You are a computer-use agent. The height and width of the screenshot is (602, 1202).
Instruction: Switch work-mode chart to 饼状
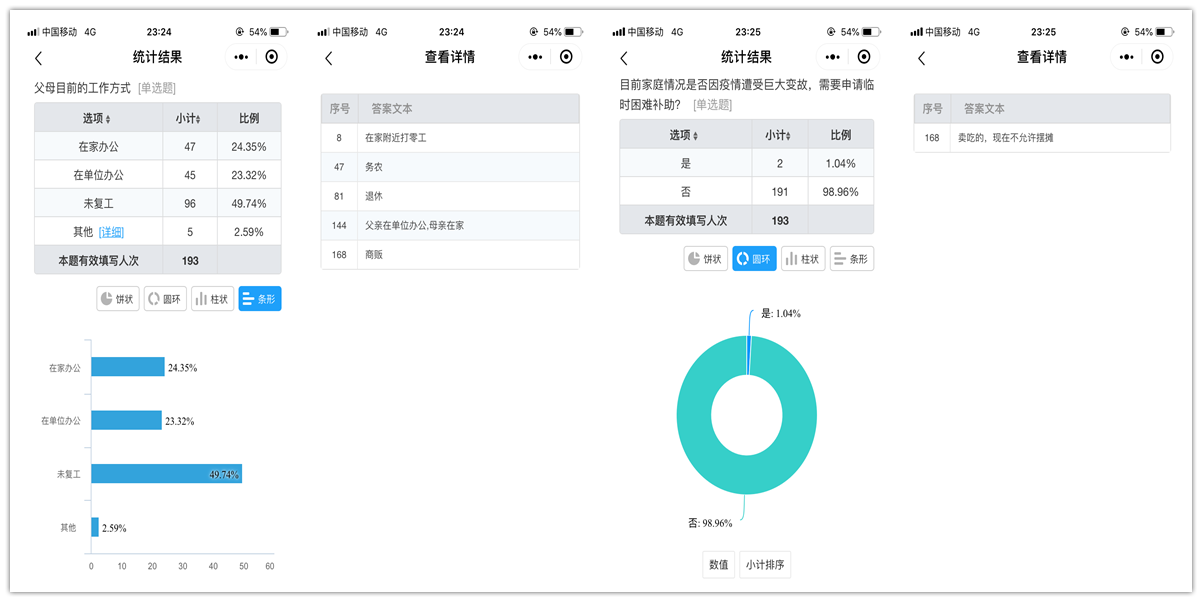coord(118,298)
